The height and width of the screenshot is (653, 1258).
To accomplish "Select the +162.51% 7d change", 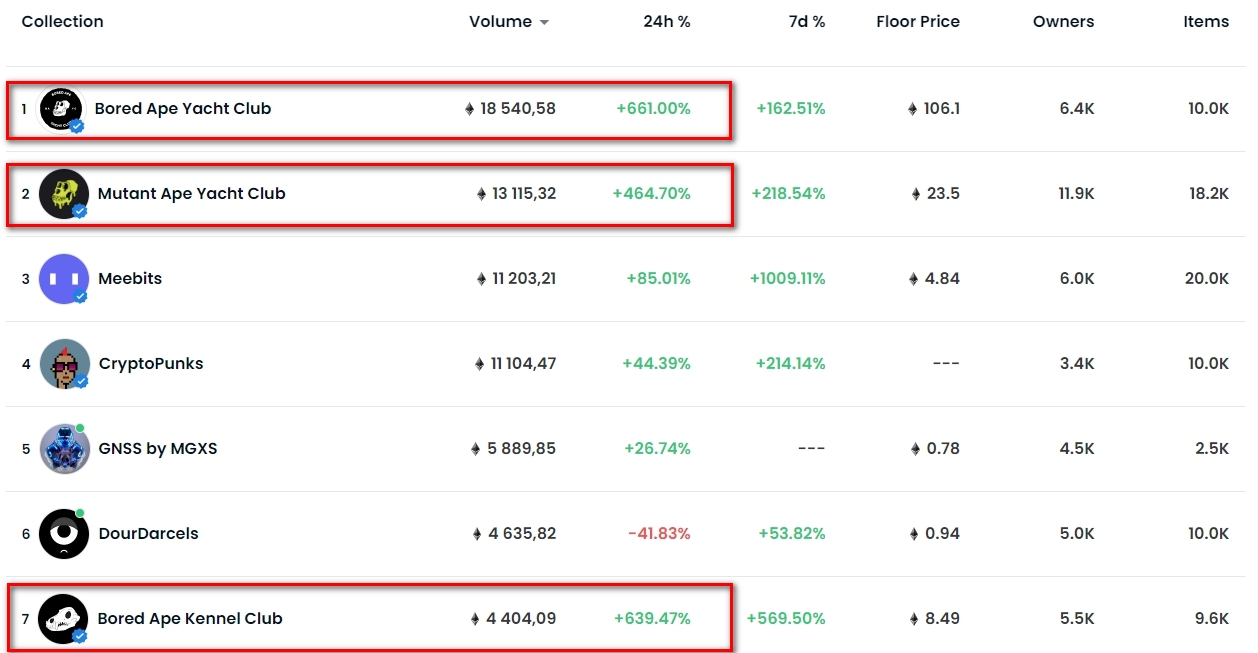I will point(791,108).
